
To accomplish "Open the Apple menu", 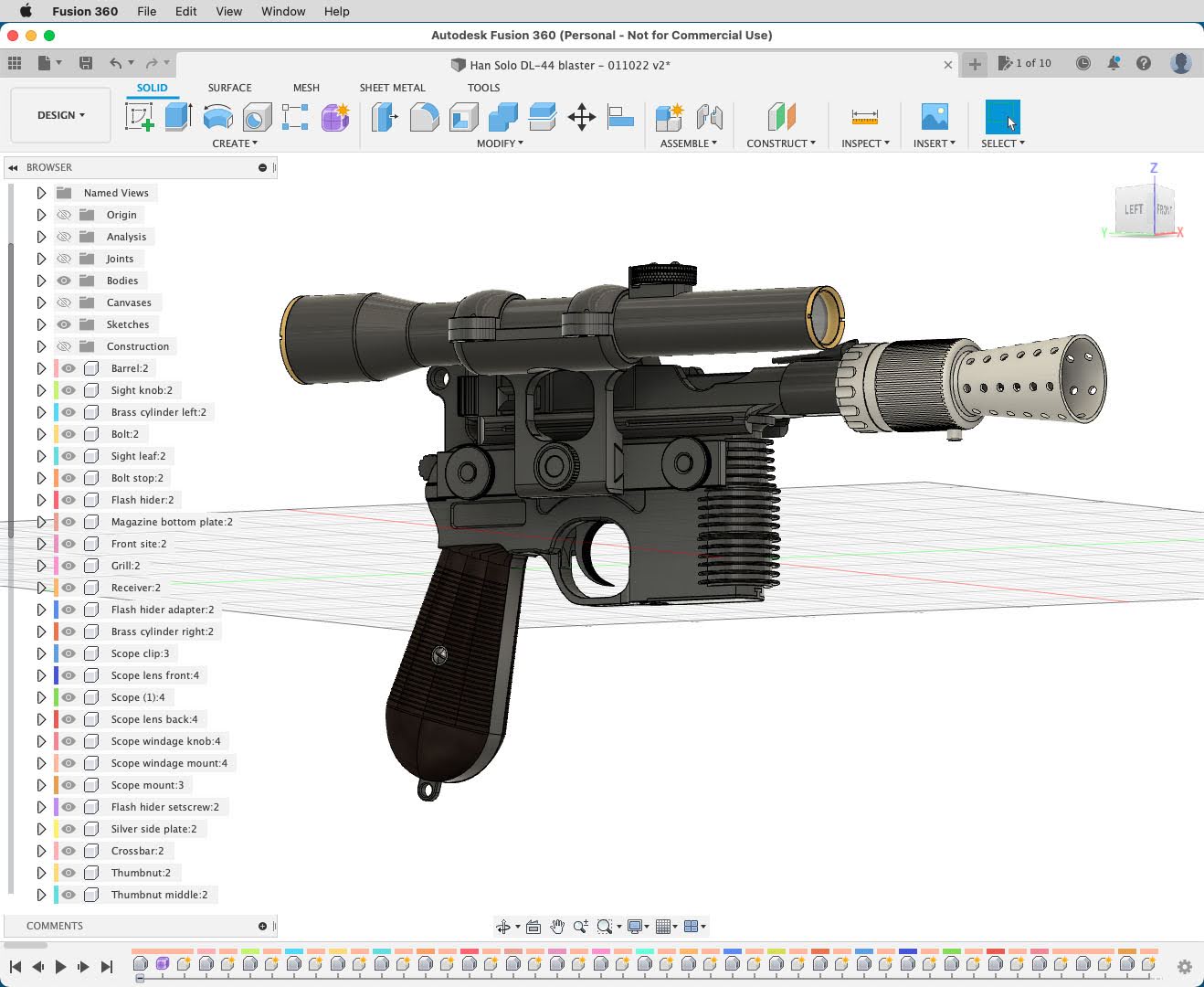I will pos(26,11).
